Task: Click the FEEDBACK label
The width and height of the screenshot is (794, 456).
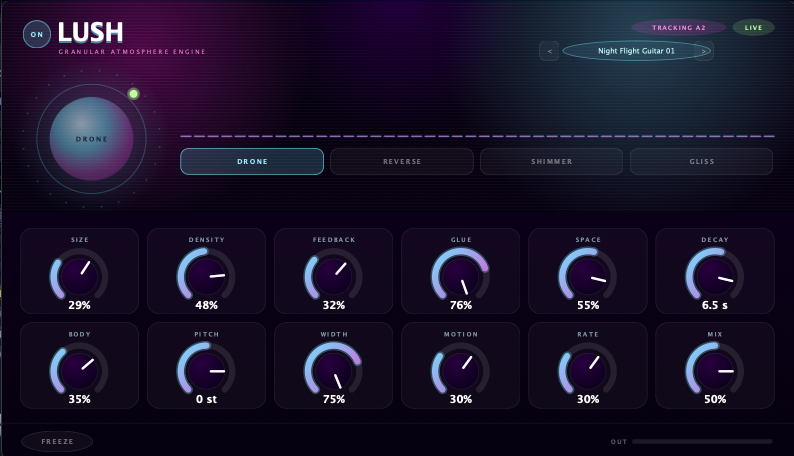Action: point(334,239)
